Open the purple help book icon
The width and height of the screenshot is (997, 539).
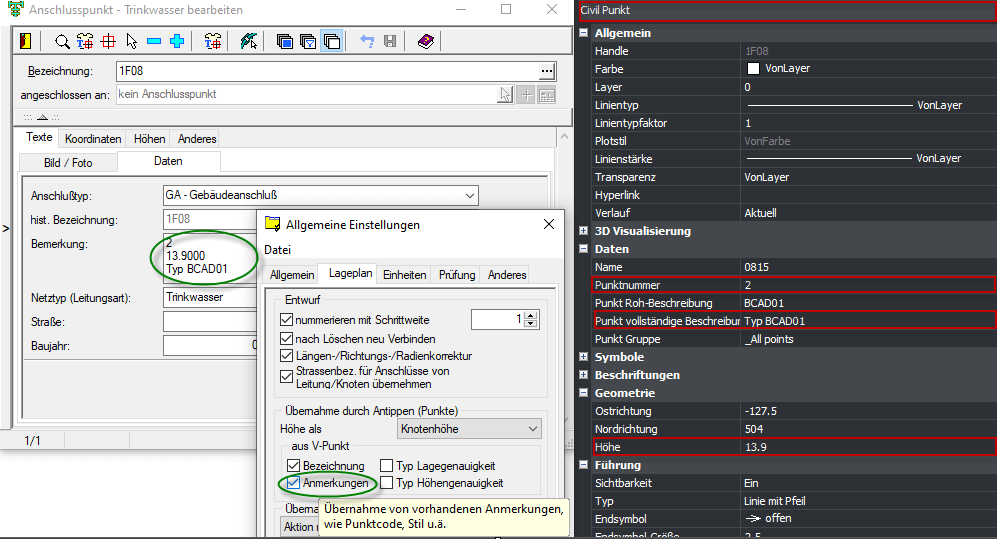[425, 41]
